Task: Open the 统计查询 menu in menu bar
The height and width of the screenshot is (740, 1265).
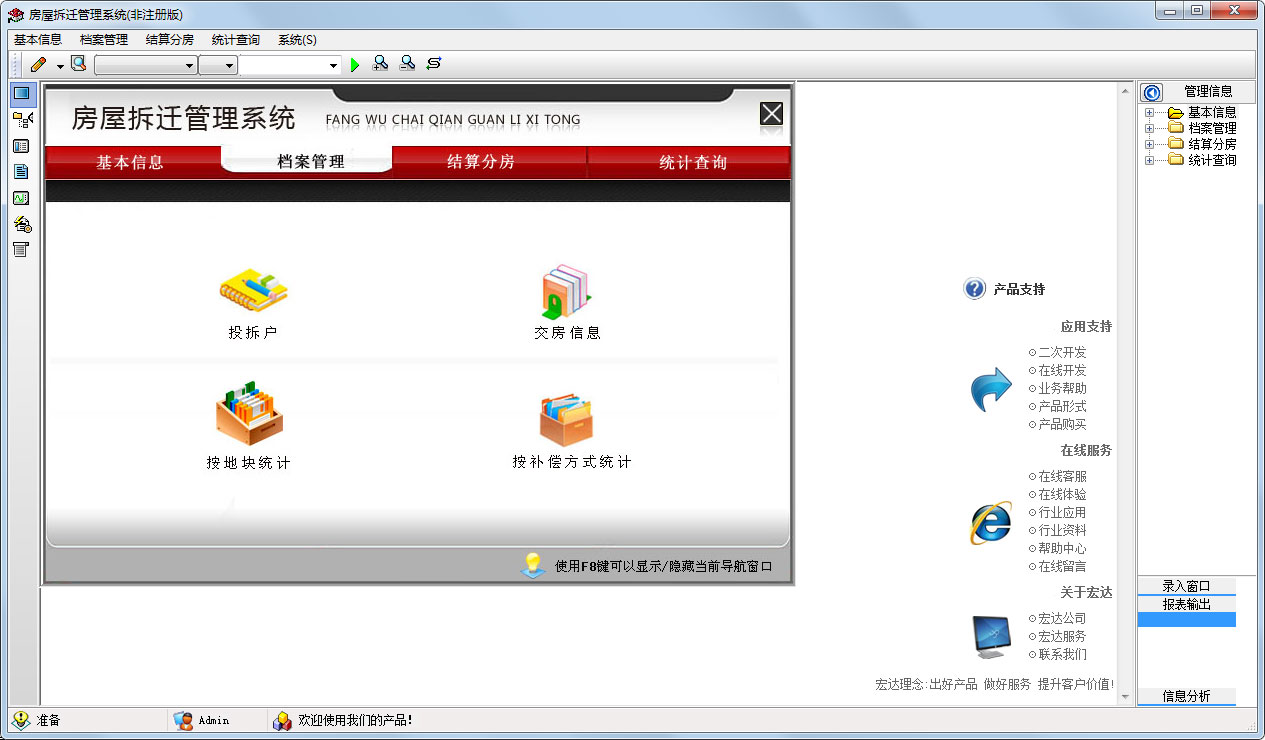Action: click(236, 40)
